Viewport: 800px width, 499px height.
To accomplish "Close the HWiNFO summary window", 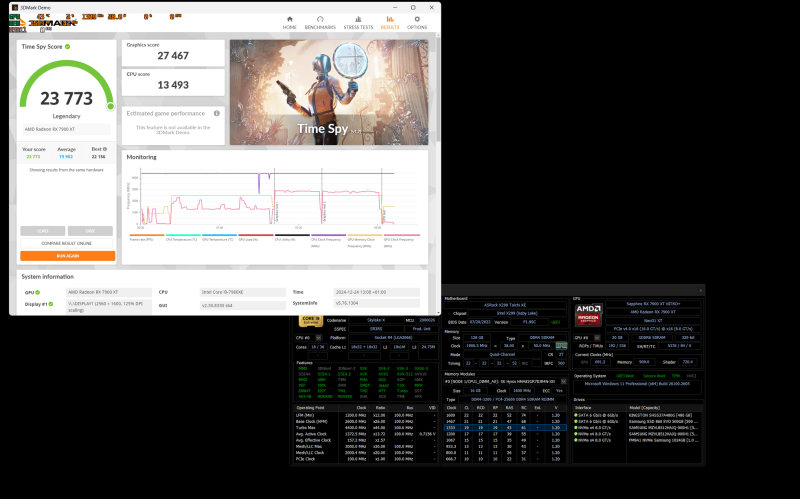I will [x=701, y=290].
